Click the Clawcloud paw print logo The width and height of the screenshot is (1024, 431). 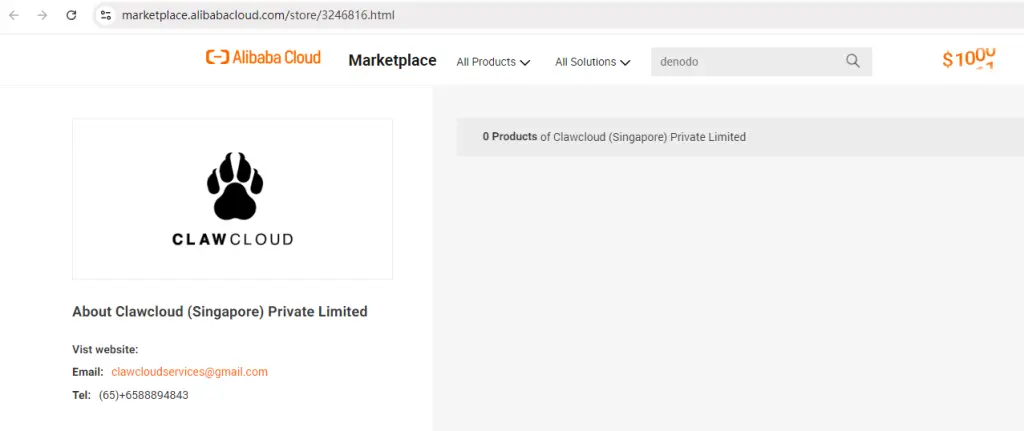tap(234, 186)
